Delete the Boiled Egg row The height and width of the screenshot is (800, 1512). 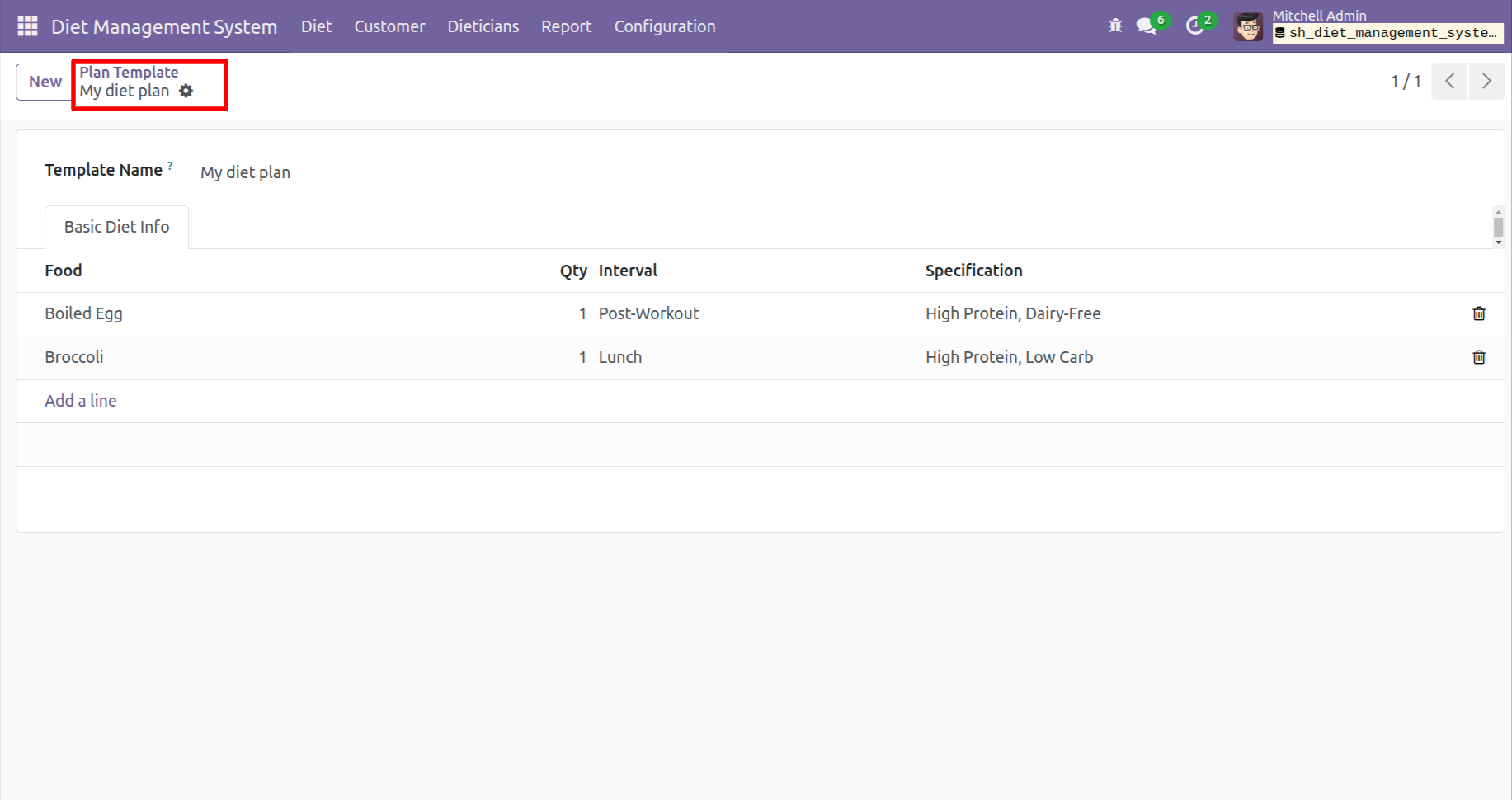pos(1478,313)
